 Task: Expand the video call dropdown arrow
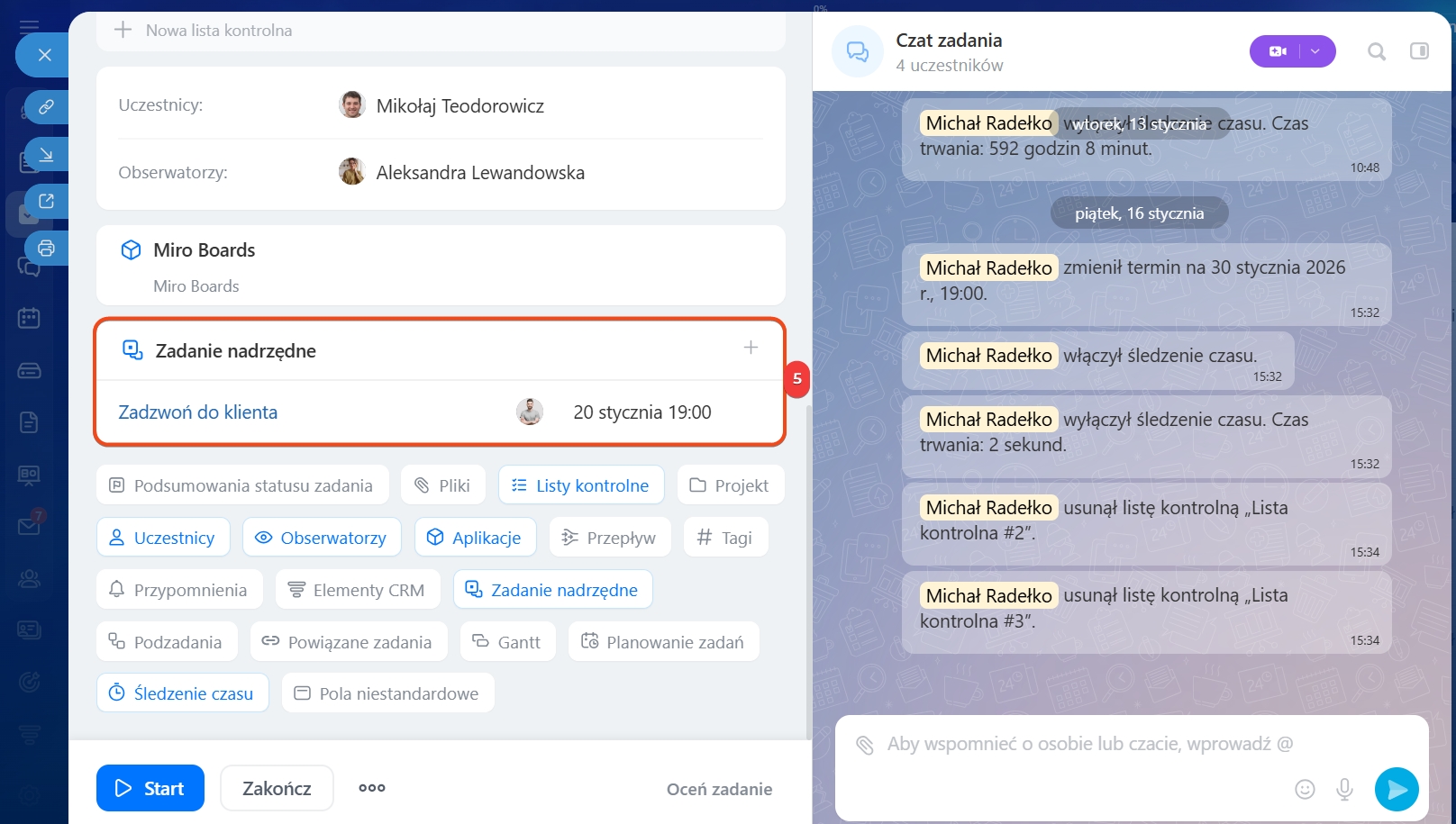1315,52
